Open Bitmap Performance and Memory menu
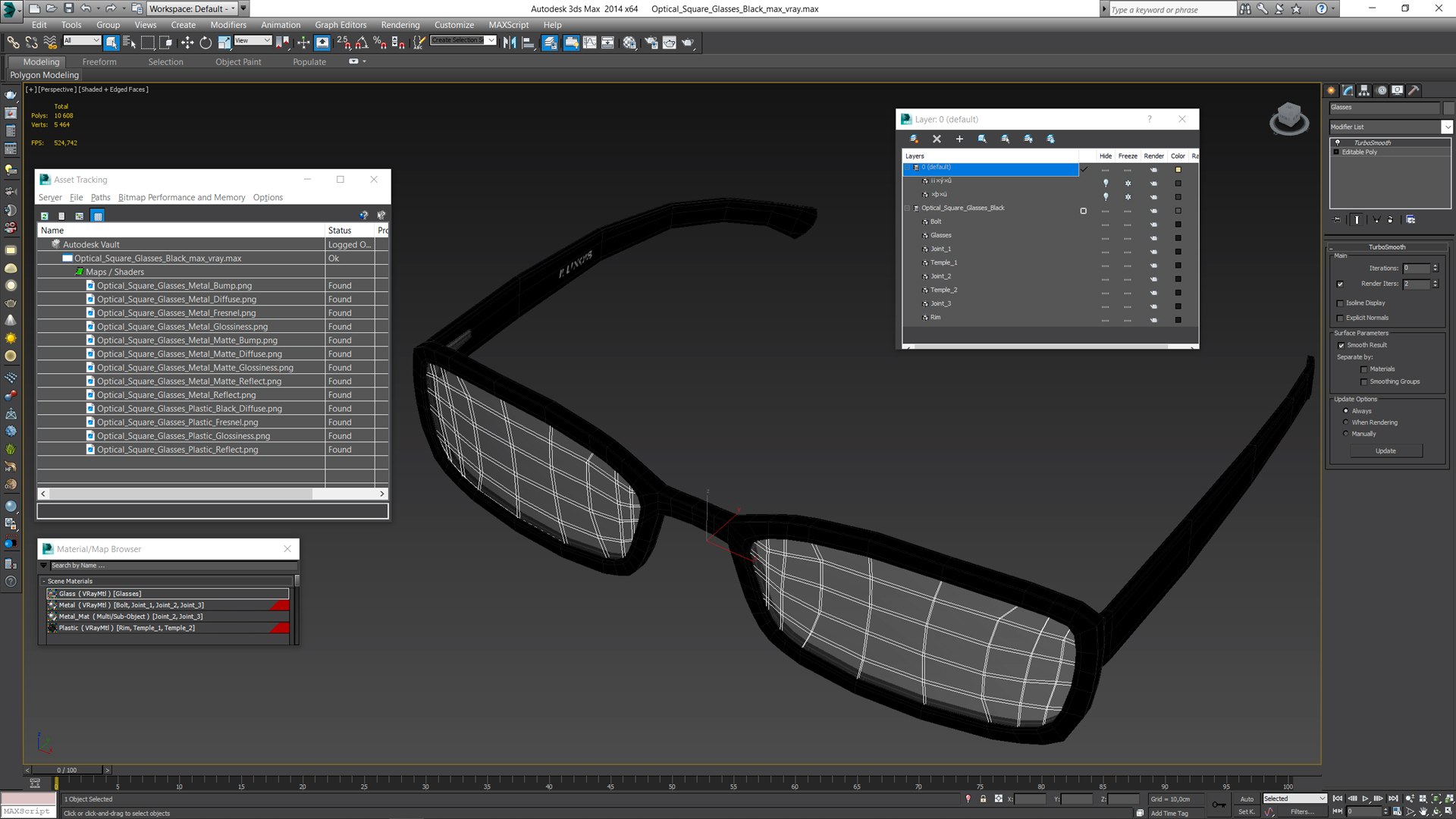 coord(181,197)
